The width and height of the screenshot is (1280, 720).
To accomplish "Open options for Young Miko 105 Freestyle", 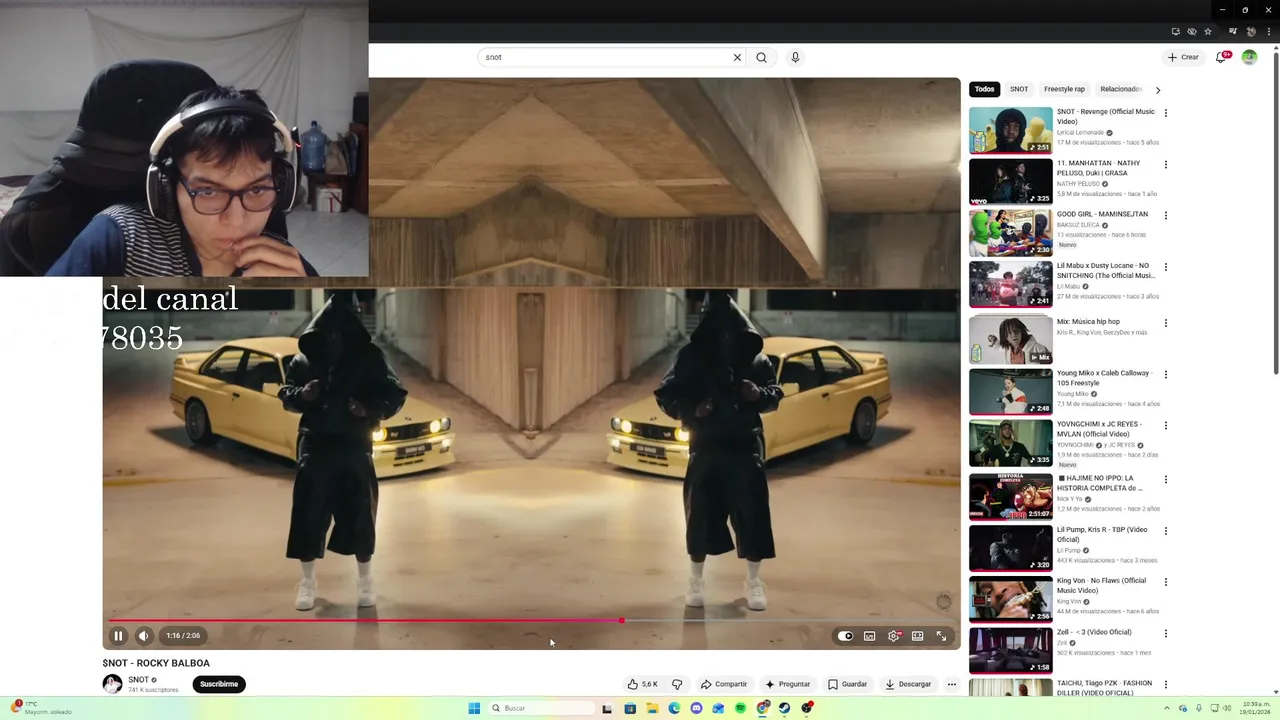I will point(1166,374).
